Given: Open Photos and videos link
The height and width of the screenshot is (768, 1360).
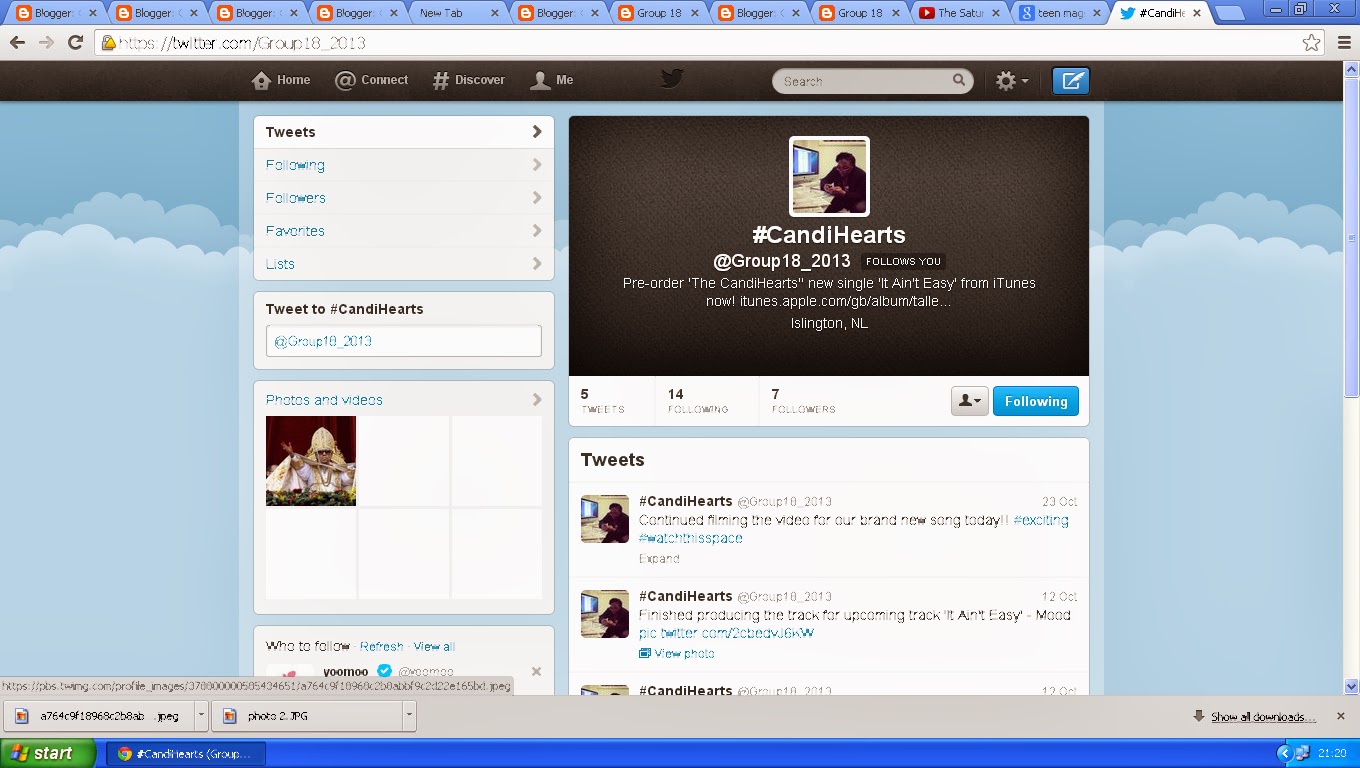Looking at the screenshot, I should [x=324, y=400].
